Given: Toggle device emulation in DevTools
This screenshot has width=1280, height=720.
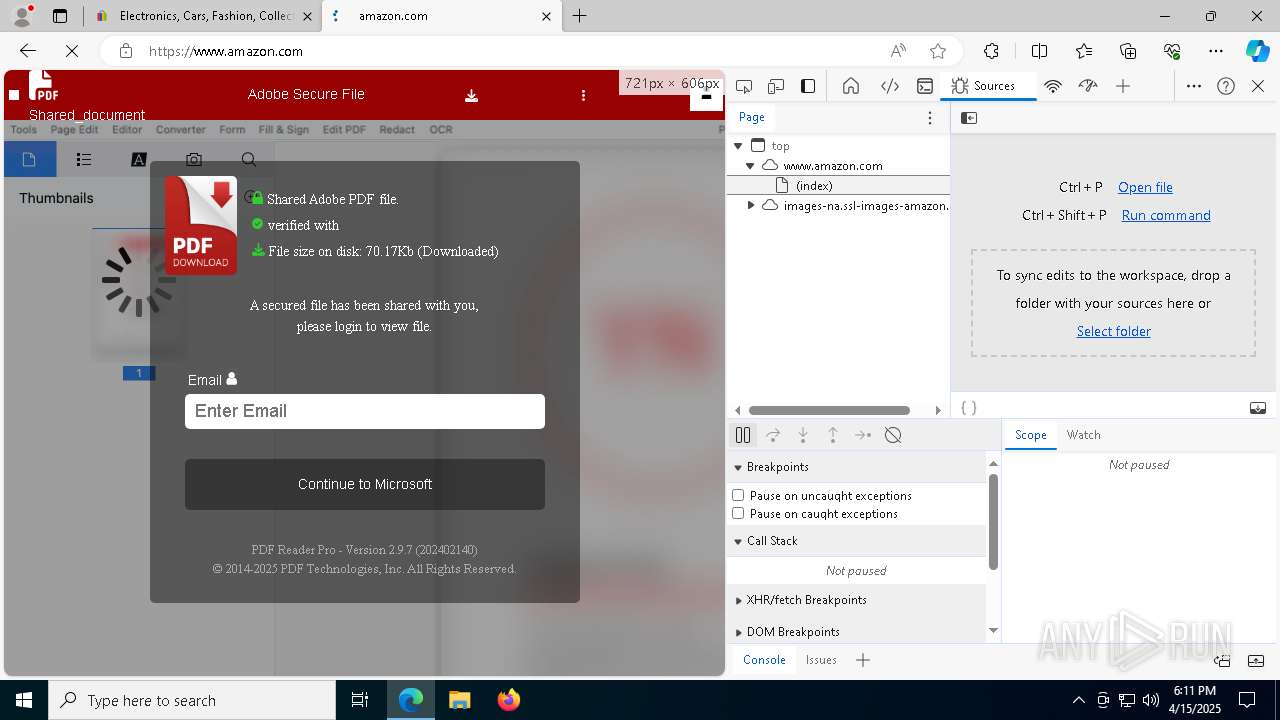Looking at the screenshot, I should (x=776, y=86).
